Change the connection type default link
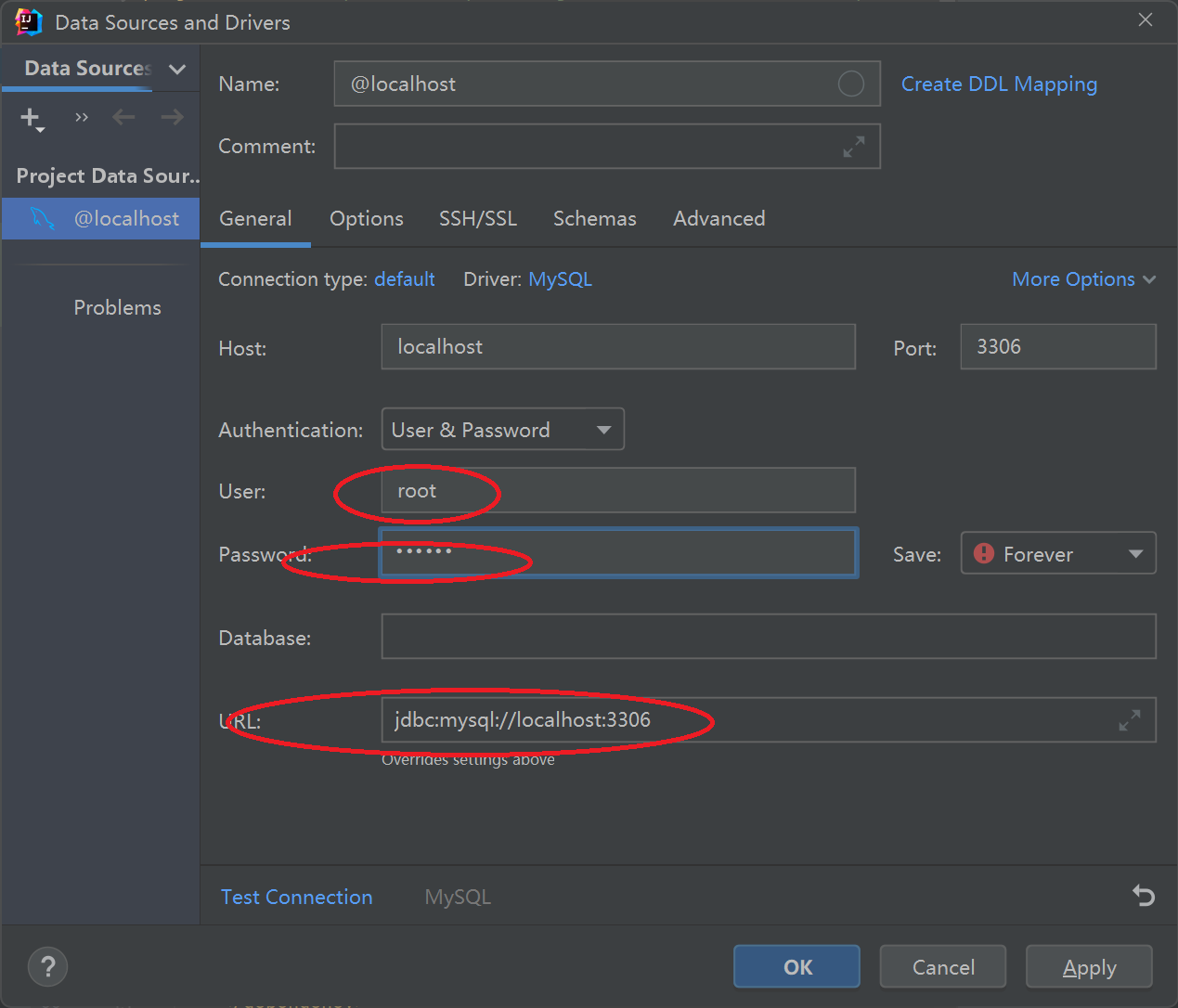The height and width of the screenshot is (1008, 1178). pos(405,279)
